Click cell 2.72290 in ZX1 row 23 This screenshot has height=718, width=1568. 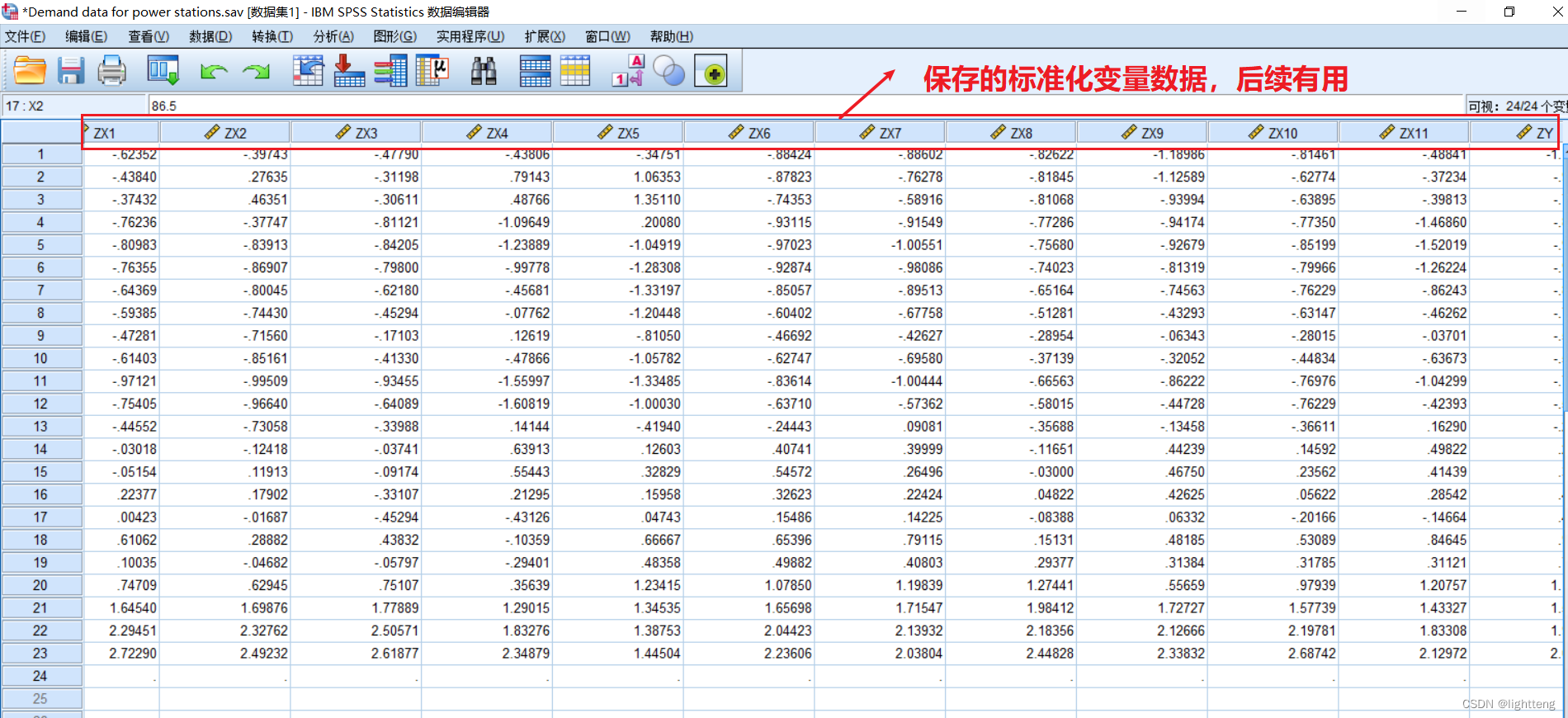[x=121, y=654]
